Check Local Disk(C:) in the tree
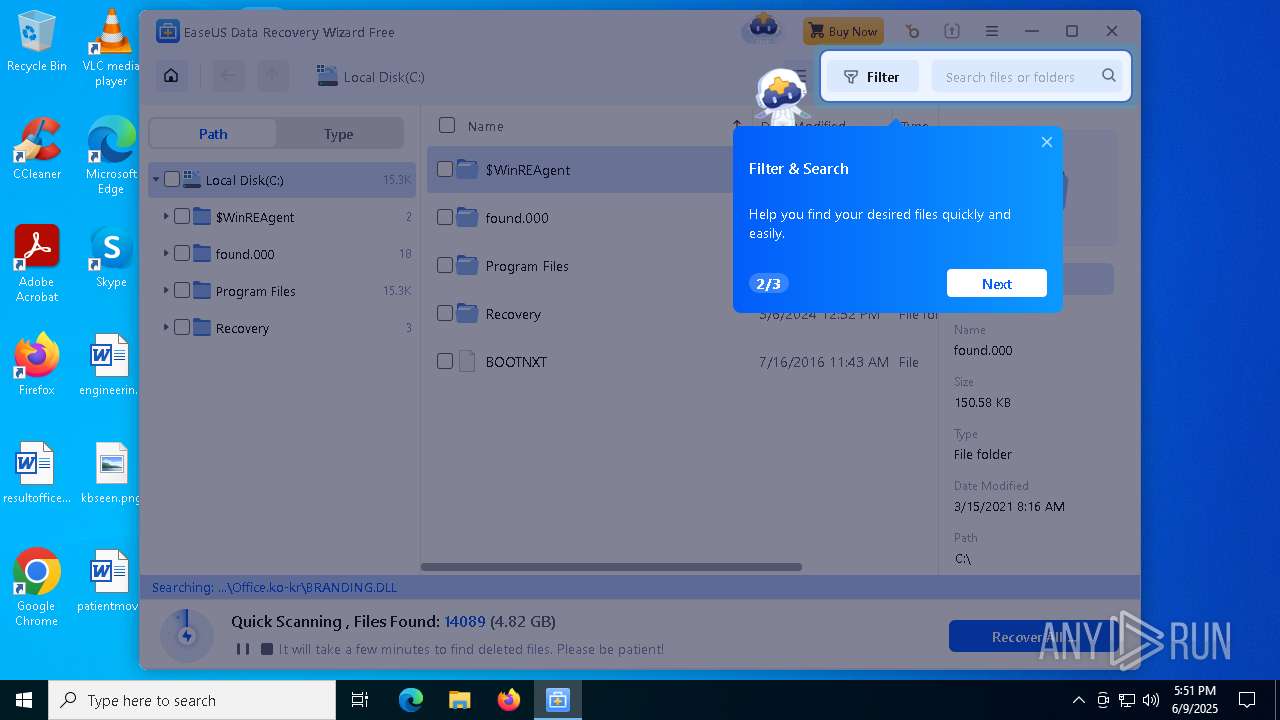The height and width of the screenshot is (720, 1280). tap(172, 179)
